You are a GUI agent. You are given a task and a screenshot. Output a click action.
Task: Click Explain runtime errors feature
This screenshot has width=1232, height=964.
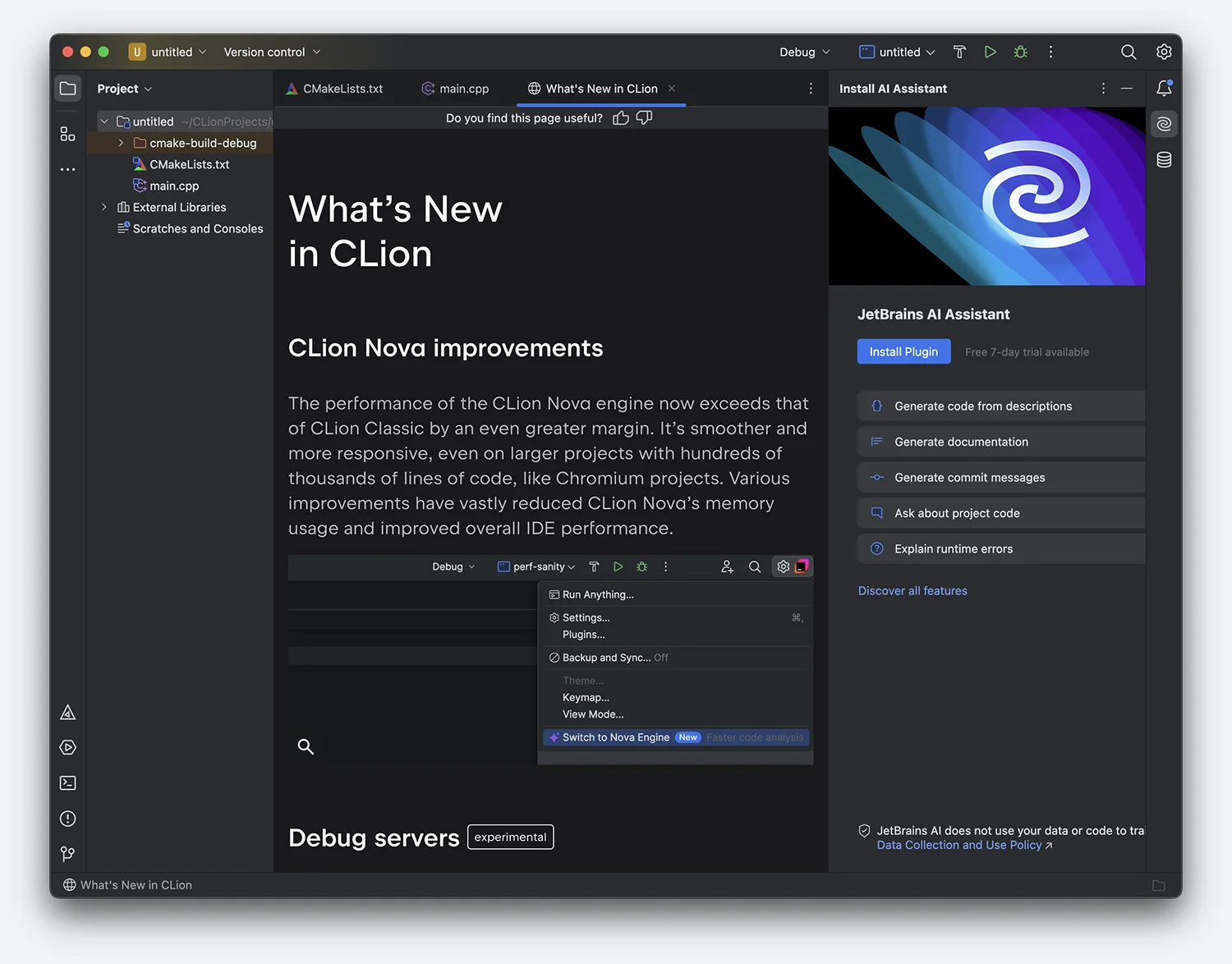(1001, 549)
